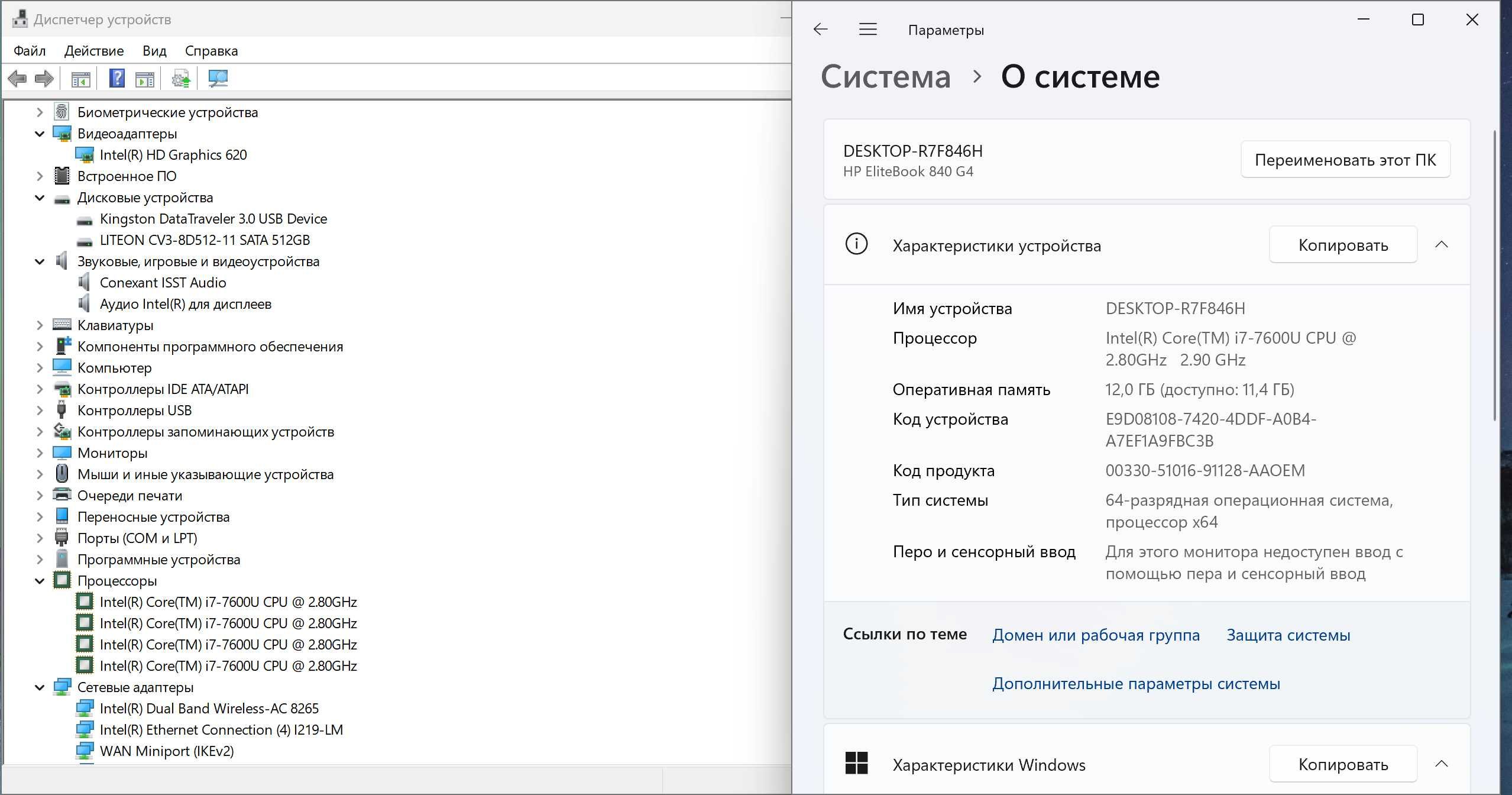Open Дополнительные параметры системы link
Screen dimensions: 1512x795
click(1136, 684)
